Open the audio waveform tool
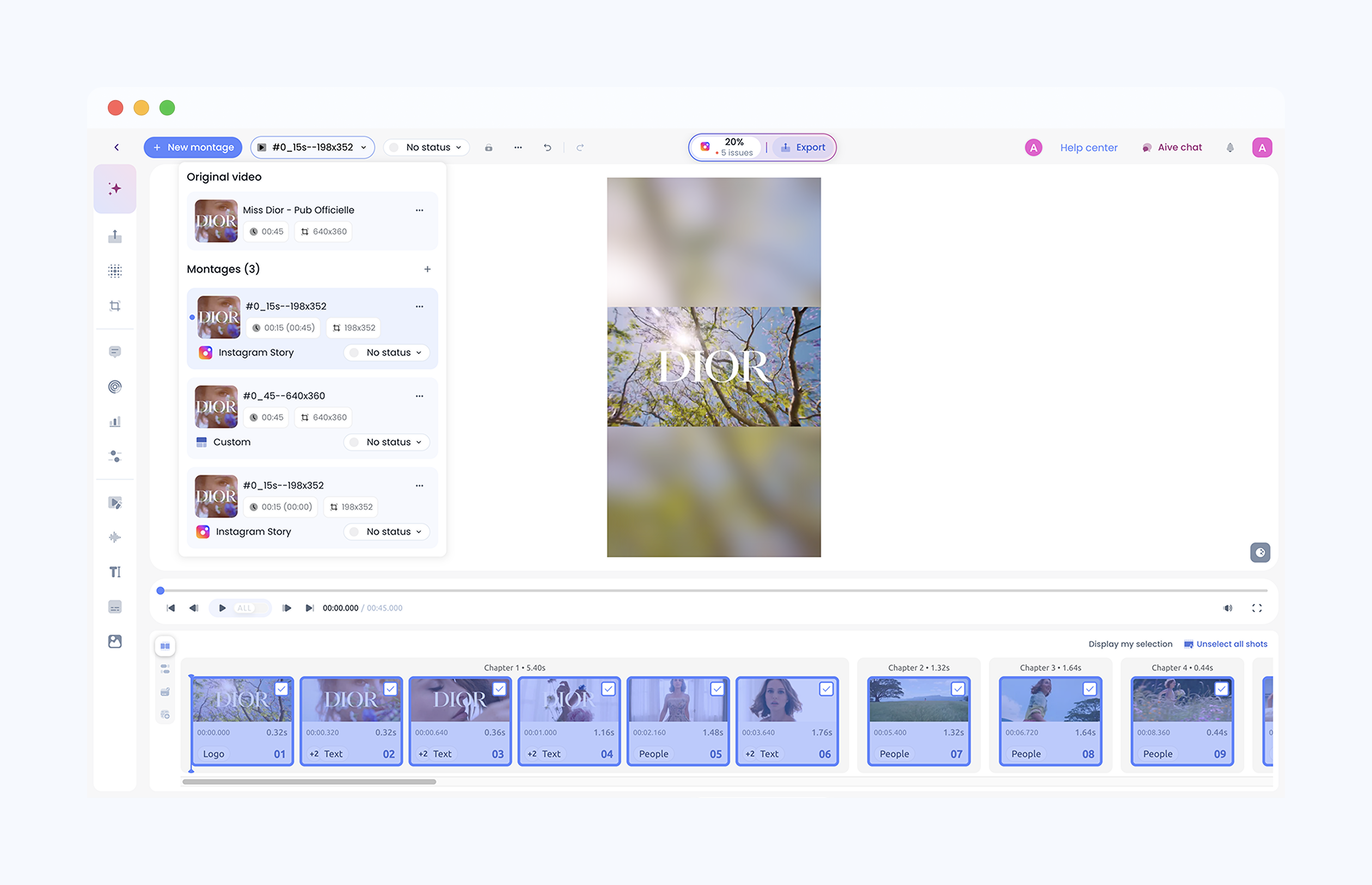This screenshot has width=1372, height=885. (x=115, y=537)
